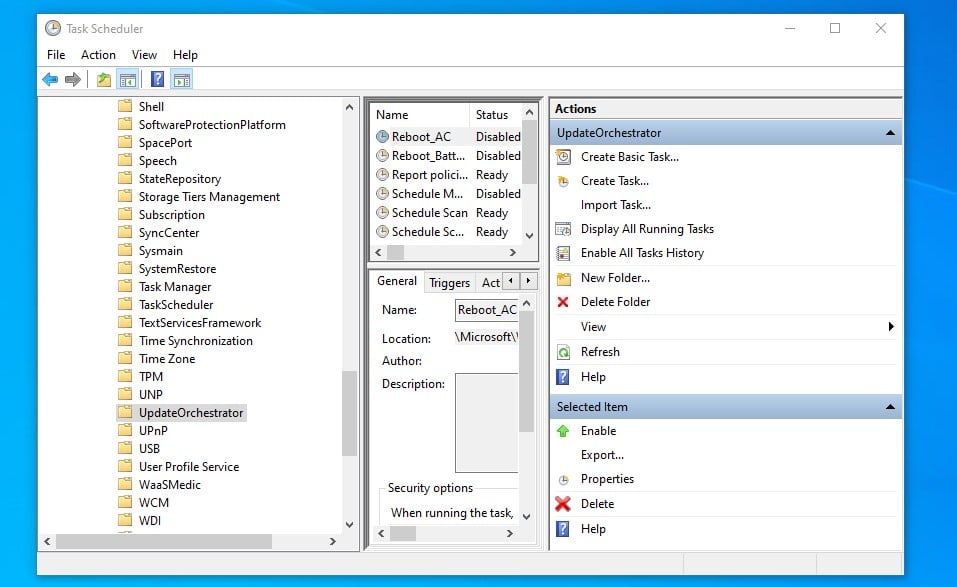Click the tab strip scroll-right arrow
Viewport: 957px width, 587px height.
point(529,281)
